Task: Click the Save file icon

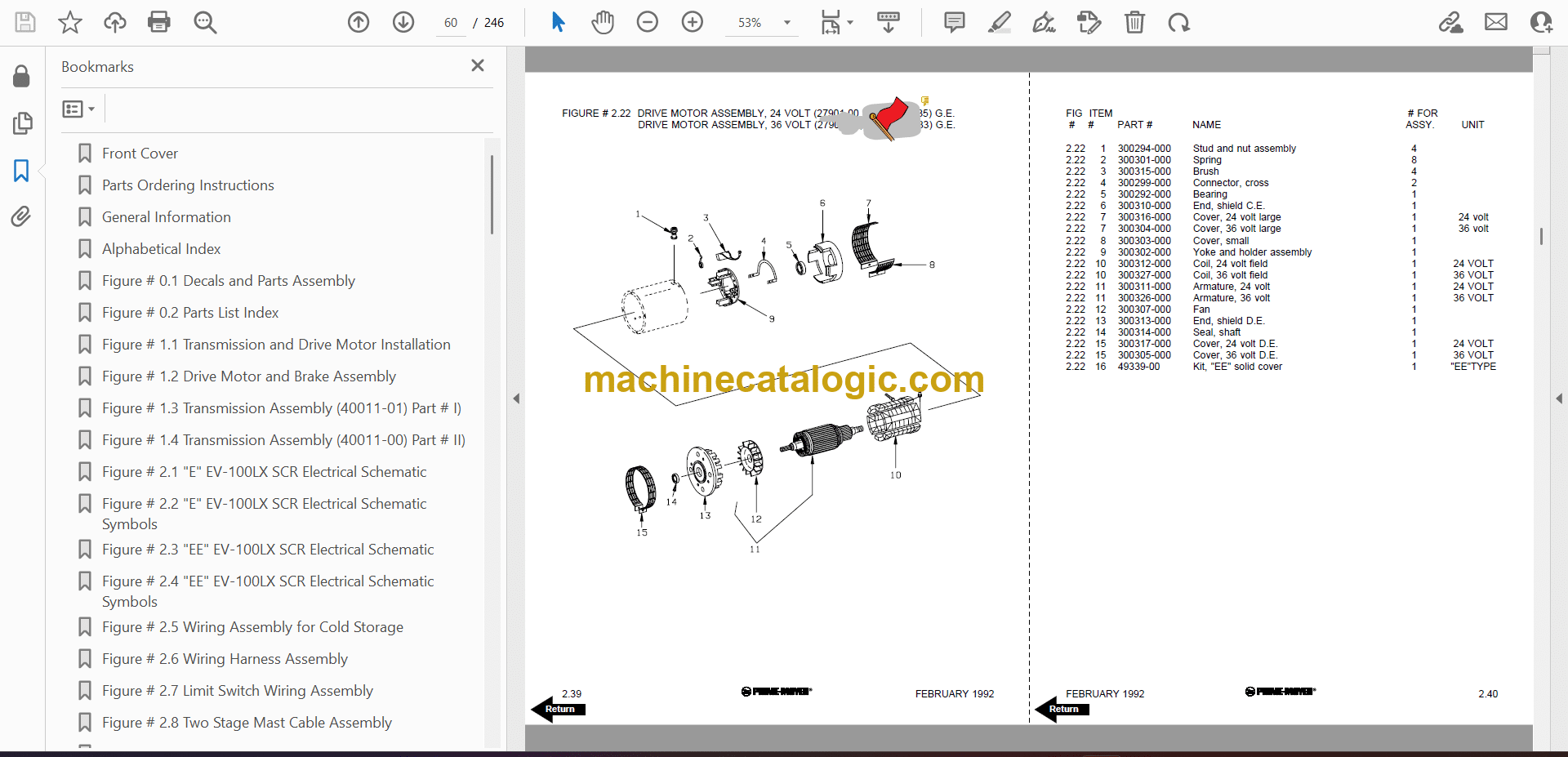Action: pyautogui.click(x=25, y=22)
